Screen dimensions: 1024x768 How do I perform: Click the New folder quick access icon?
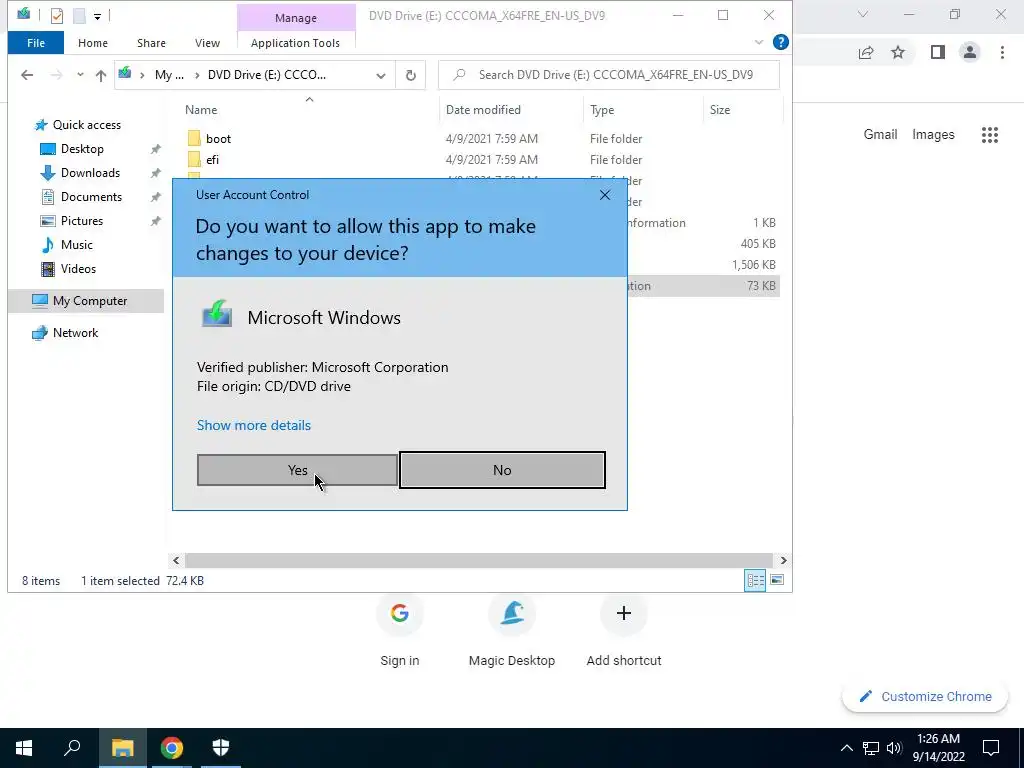click(x=79, y=16)
